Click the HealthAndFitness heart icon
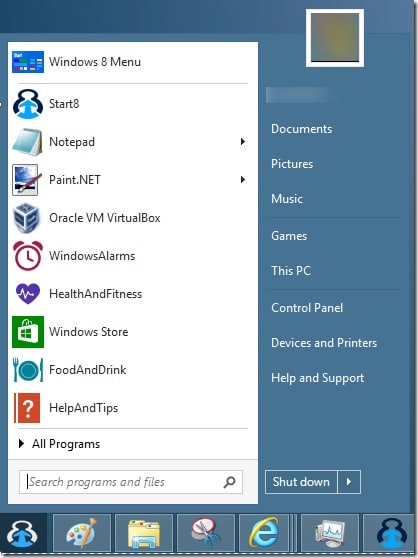This screenshot has height=558, width=418. (x=28, y=294)
